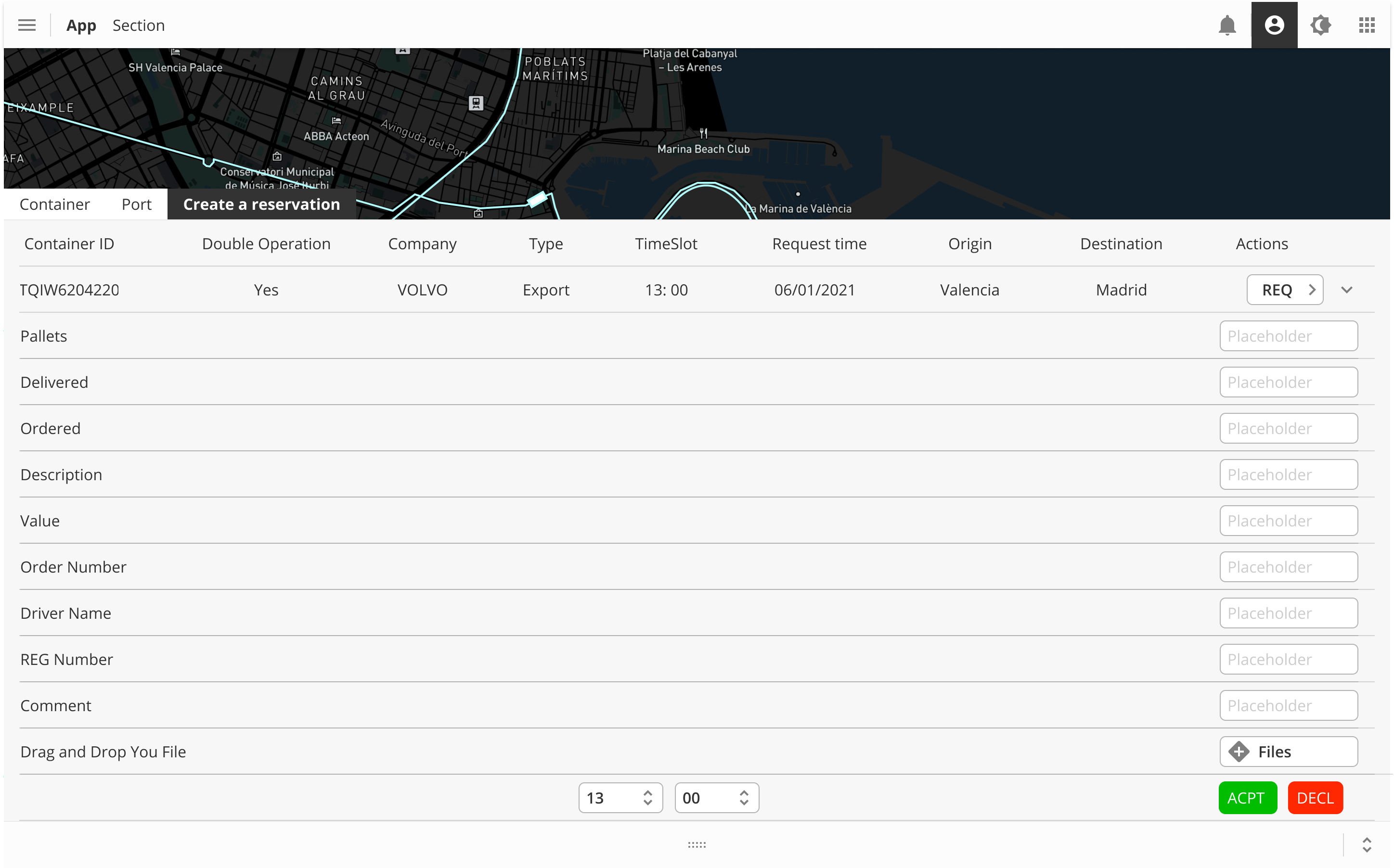Image resolution: width=1394 pixels, height=868 pixels.
Task: Click the hour stepper showing 13
Action: (x=620, y=797)
